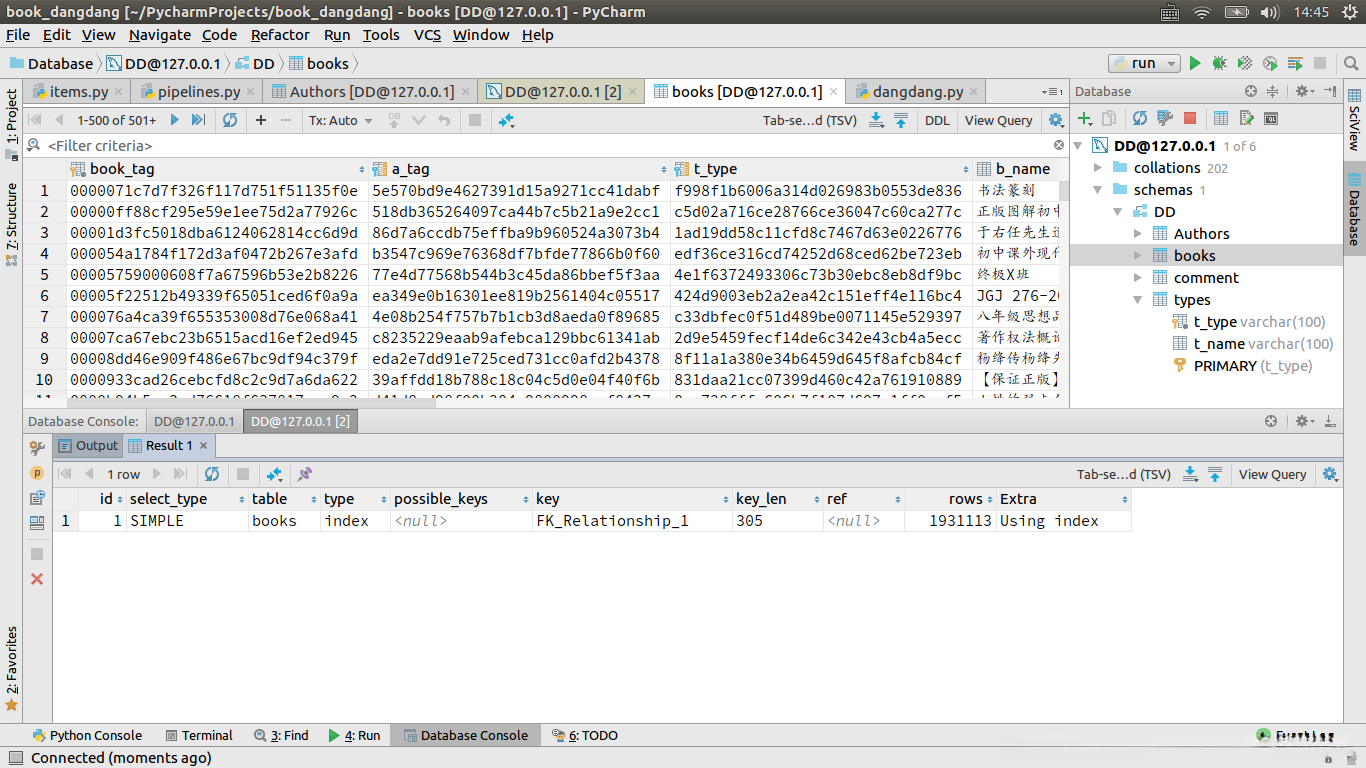1366x768 pixels.
Task: Open data editor settings gear
Action: click(1056, 120)
